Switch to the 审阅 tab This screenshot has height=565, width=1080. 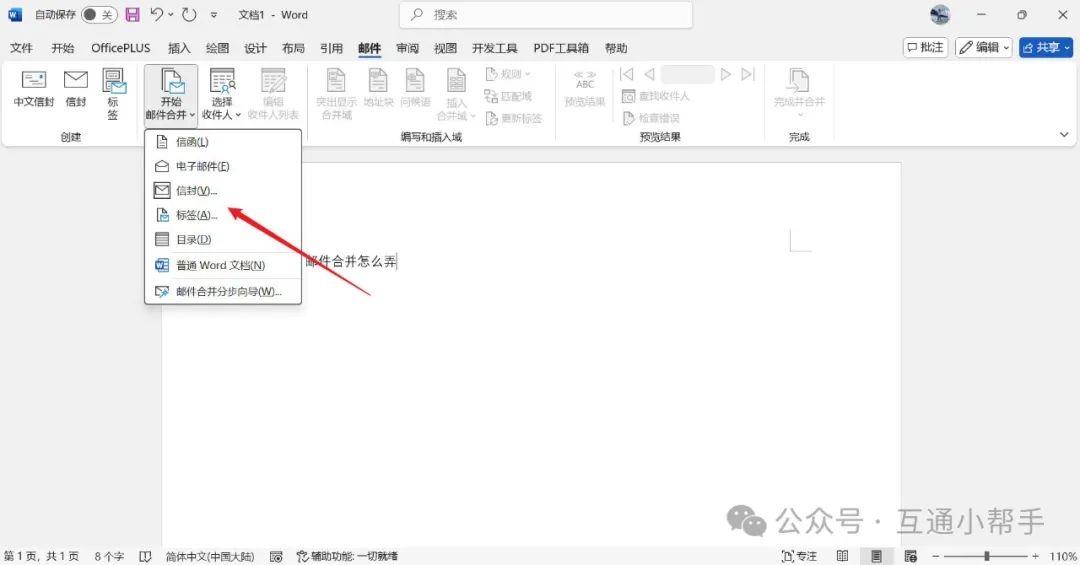coord(408,48)
